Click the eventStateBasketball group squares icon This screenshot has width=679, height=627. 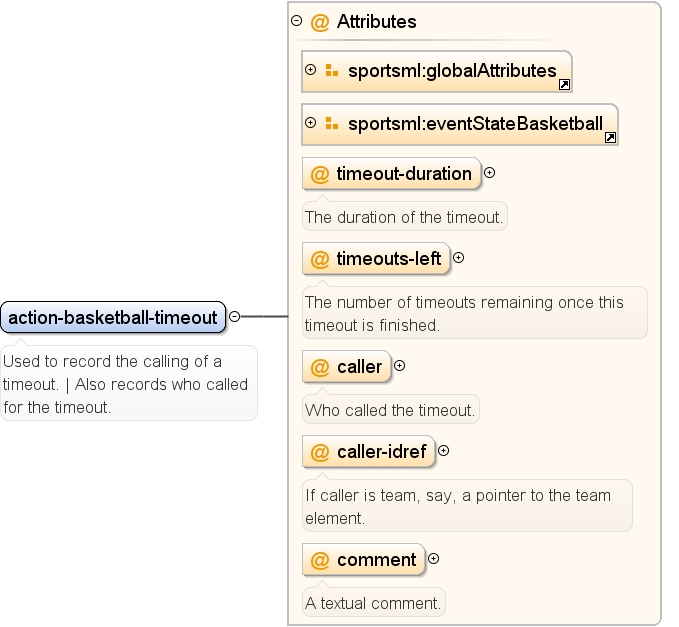(332, 123)
